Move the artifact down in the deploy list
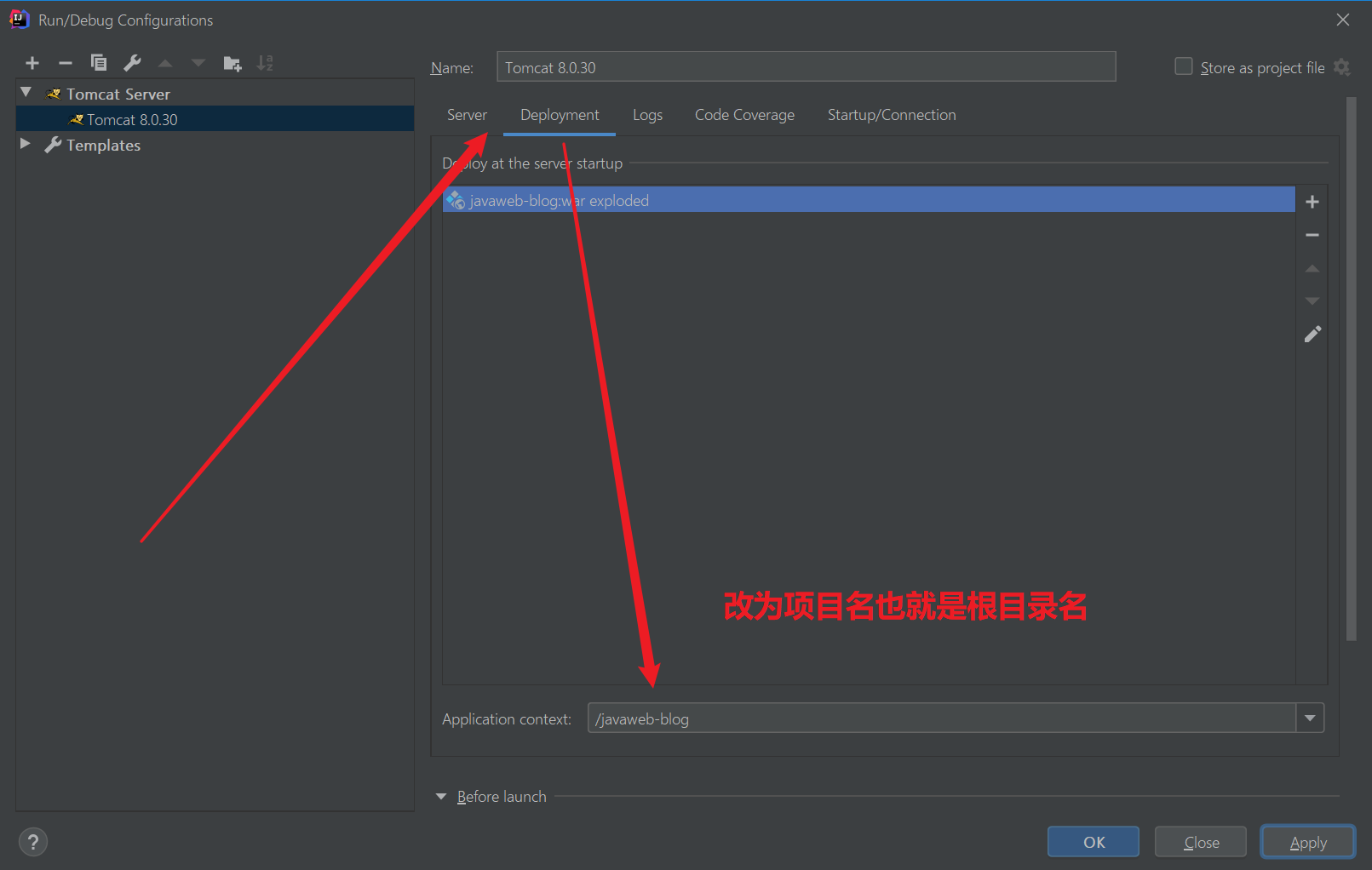This screenshot has width=1372, height=870. click(x=1312, y=300)
